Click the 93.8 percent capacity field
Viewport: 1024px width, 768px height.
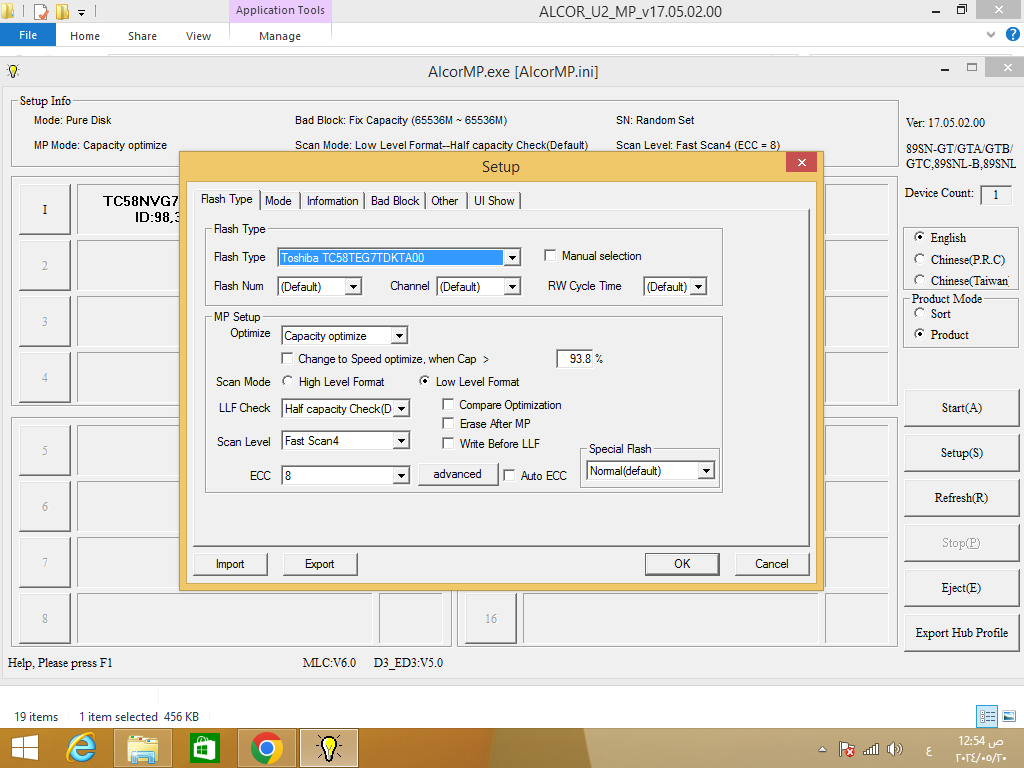[x=575, y=359]
